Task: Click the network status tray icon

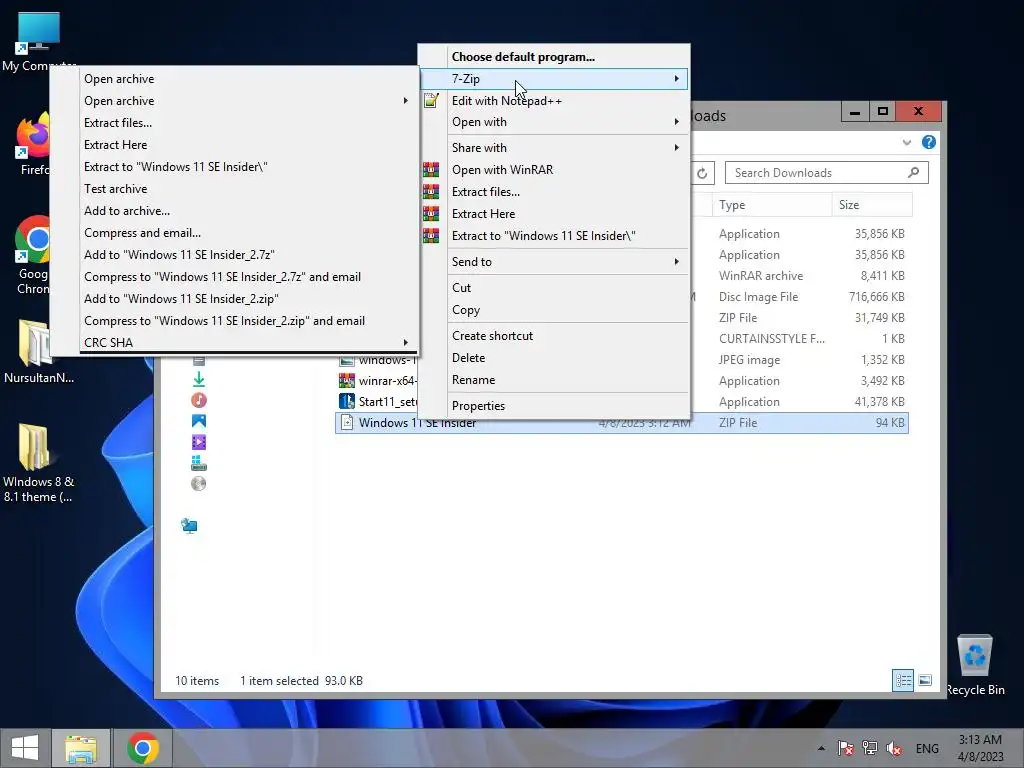Action: click(869, 748)
